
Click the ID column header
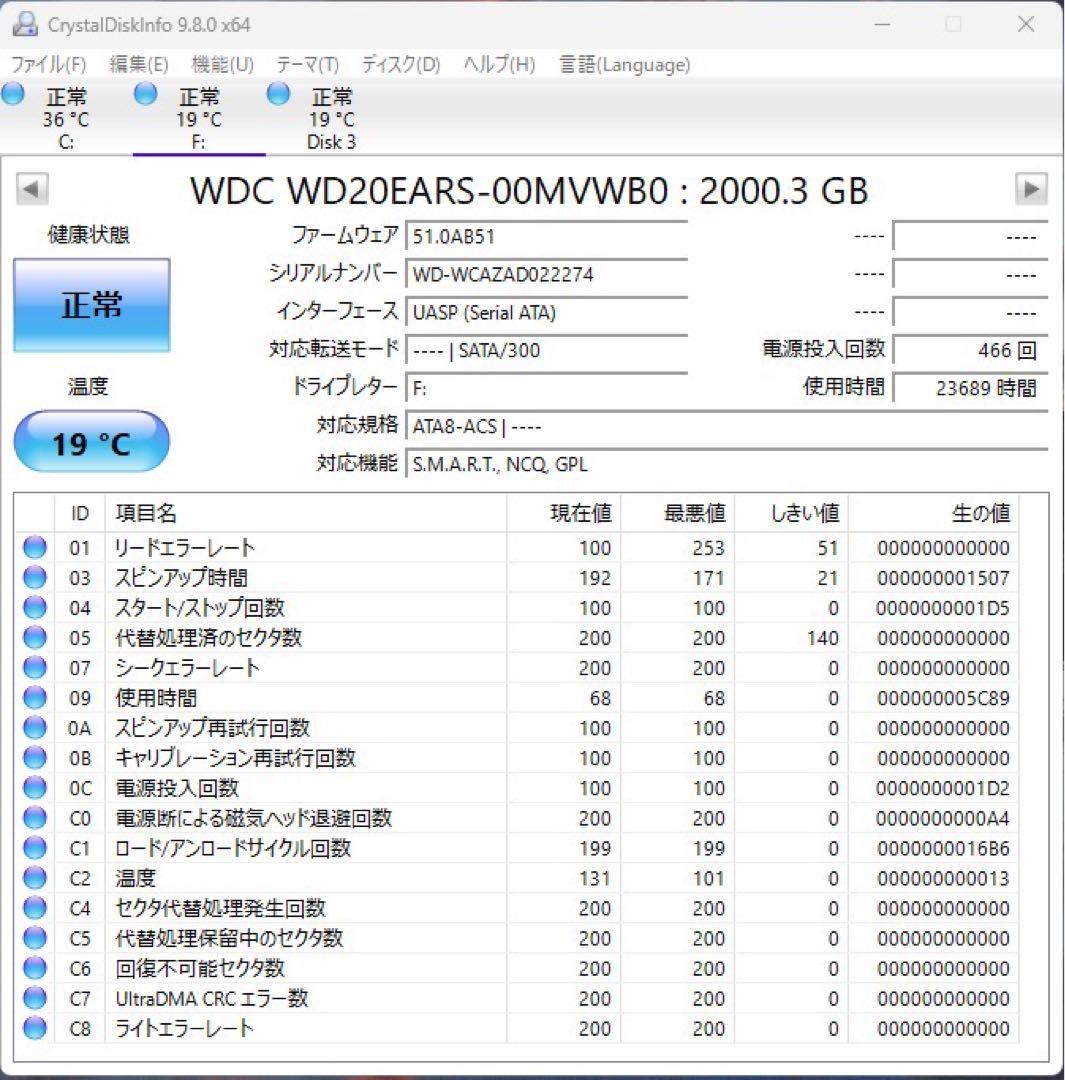click(x=80, y=513)
